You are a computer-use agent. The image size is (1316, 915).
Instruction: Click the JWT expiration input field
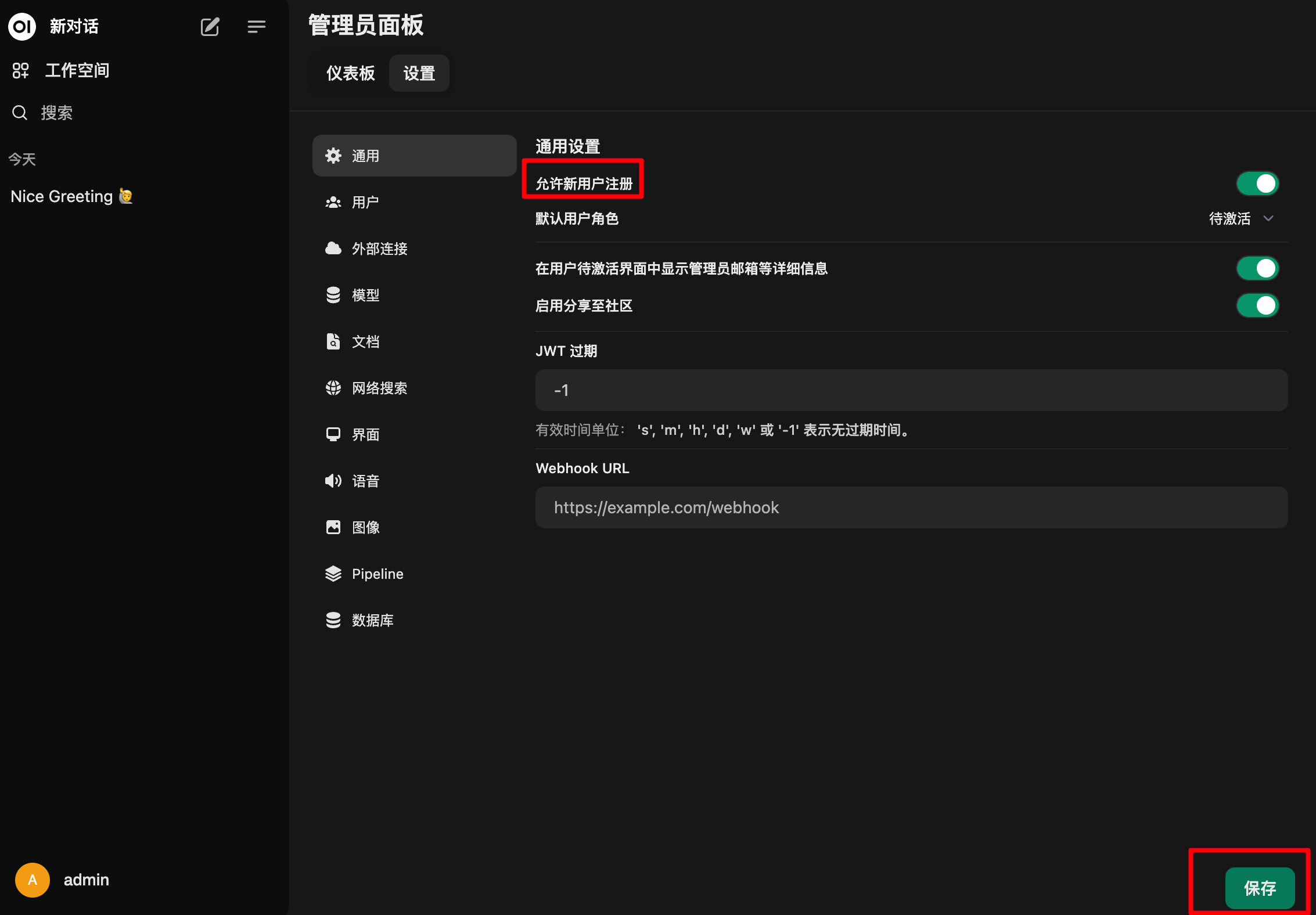tap(911, 390)
